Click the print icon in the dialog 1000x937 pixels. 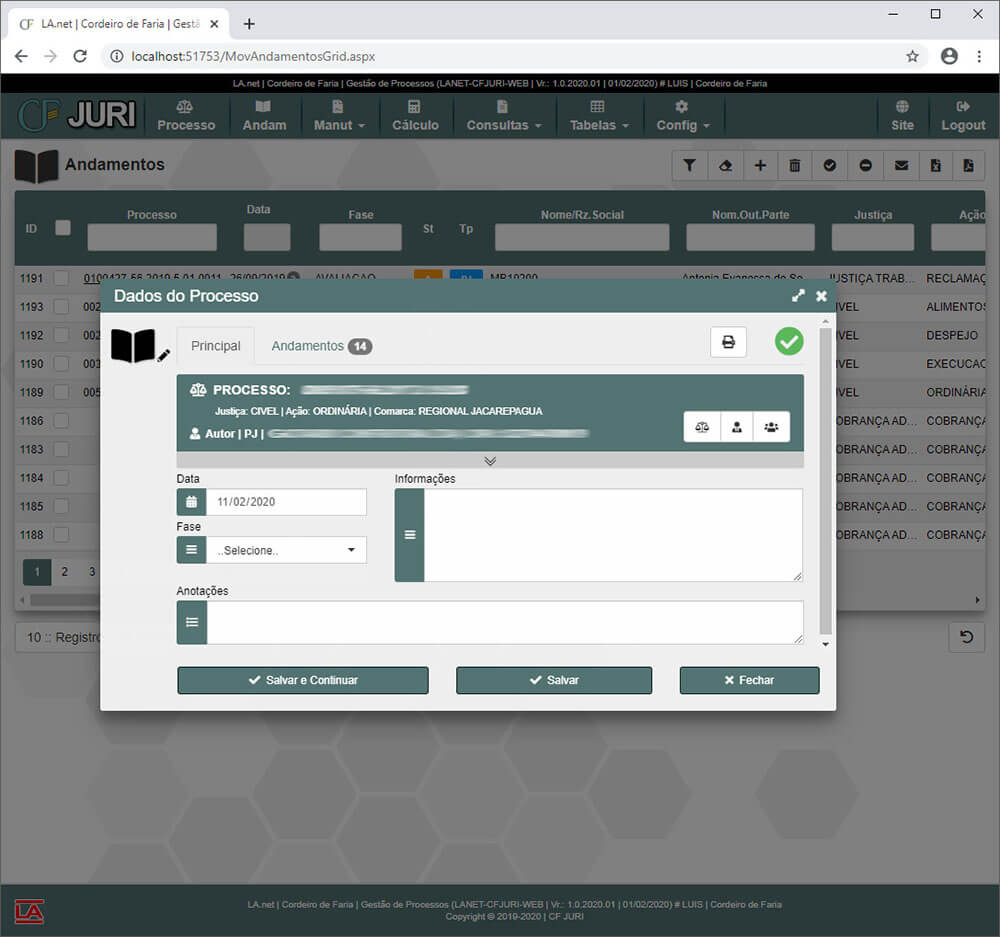728,342
